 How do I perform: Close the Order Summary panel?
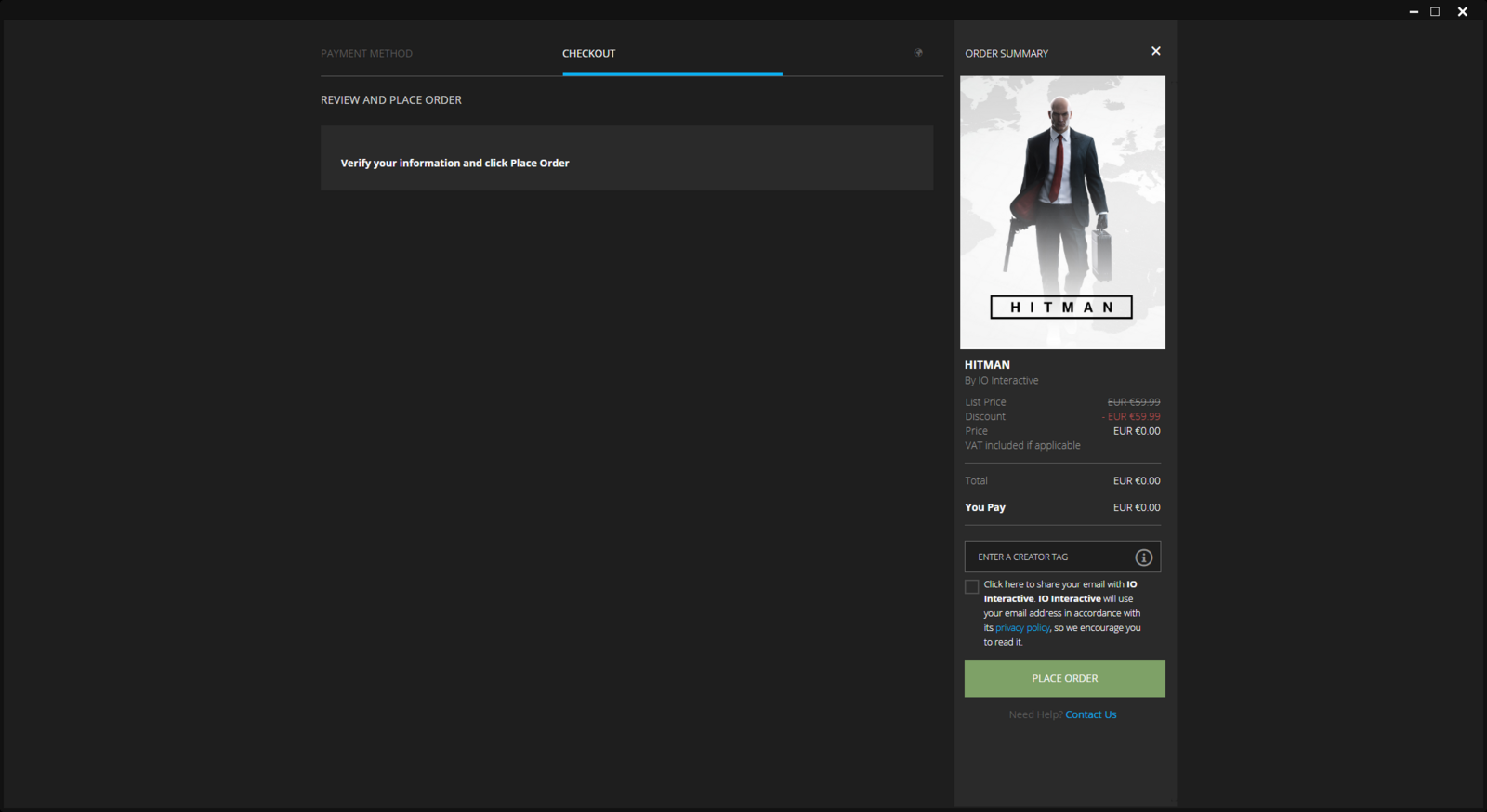(x=1155, y=51)
